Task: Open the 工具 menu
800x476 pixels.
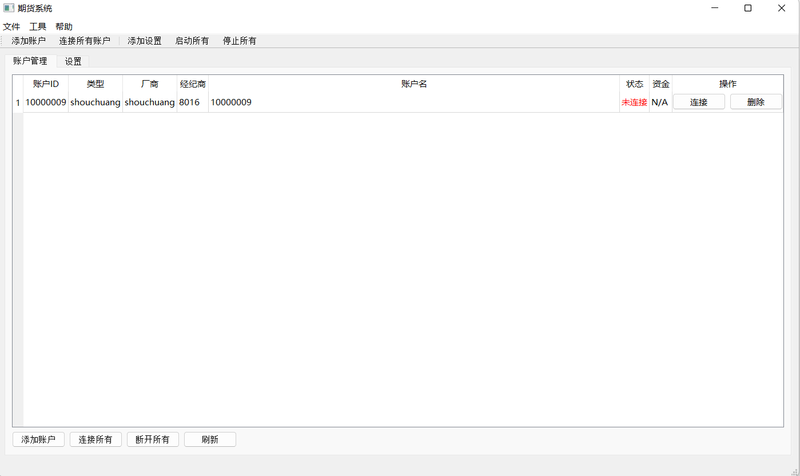Action: 37,27
